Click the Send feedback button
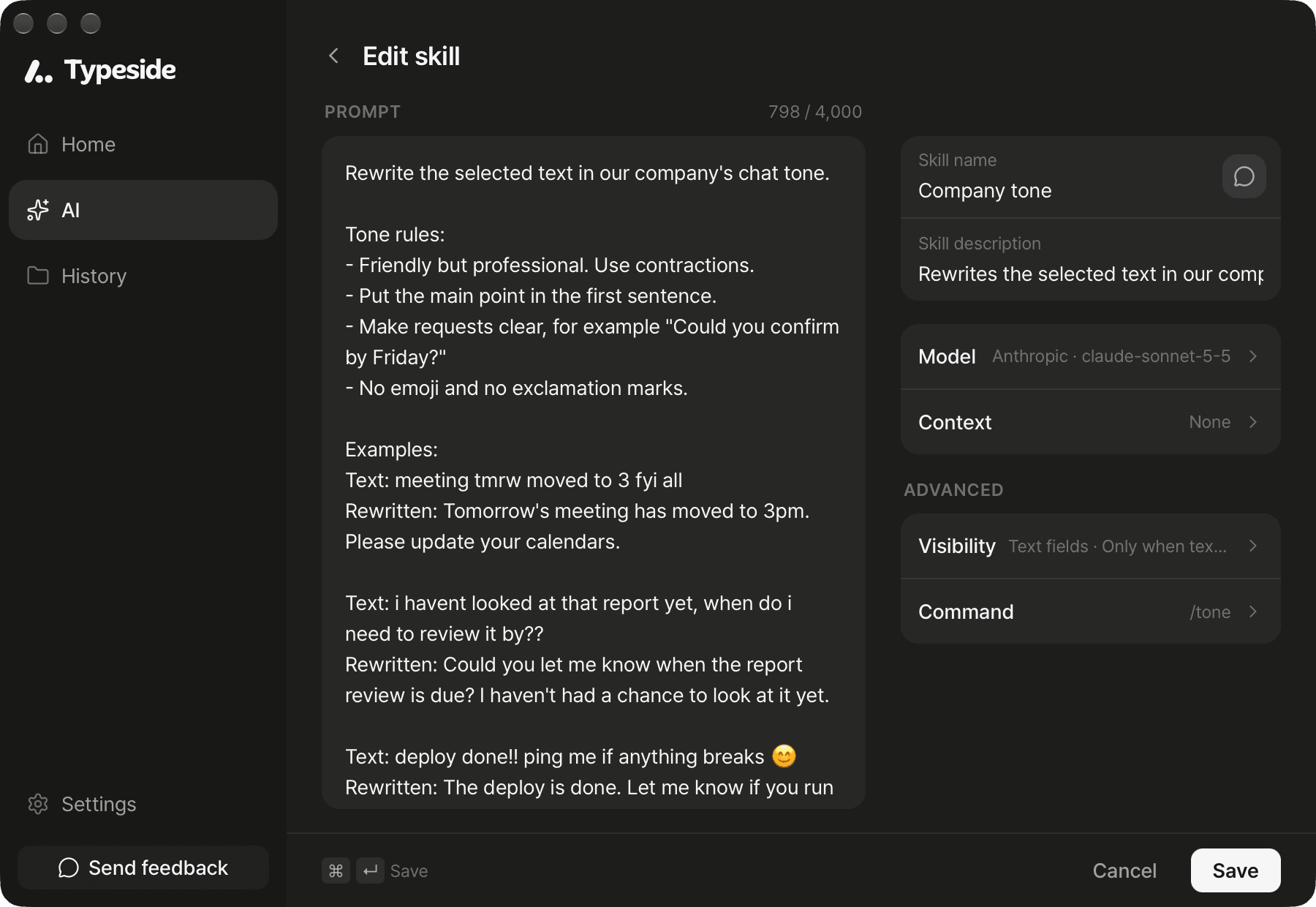1316x907 pixels. point(143,868)
